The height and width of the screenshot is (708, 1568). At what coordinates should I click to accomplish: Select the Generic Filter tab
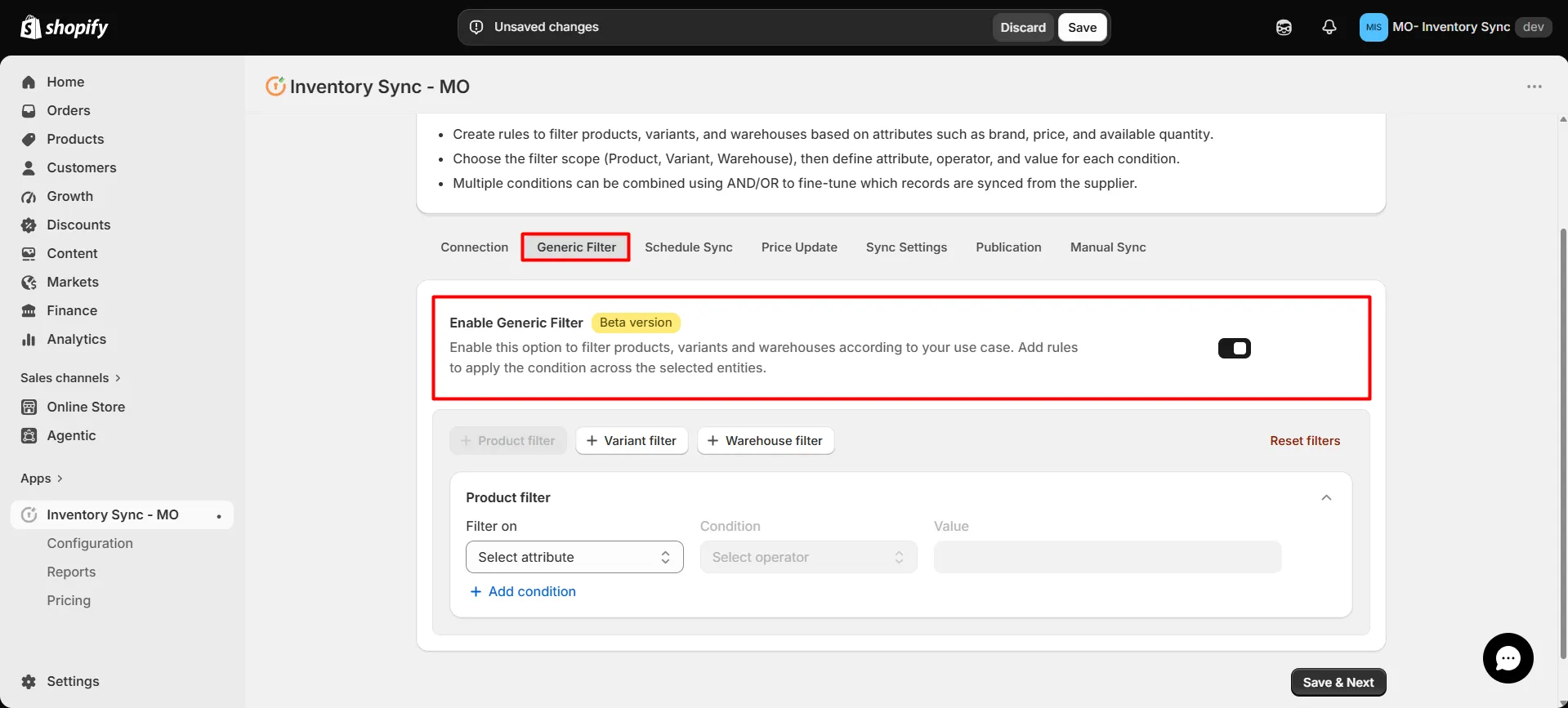(x=576, y=247)
